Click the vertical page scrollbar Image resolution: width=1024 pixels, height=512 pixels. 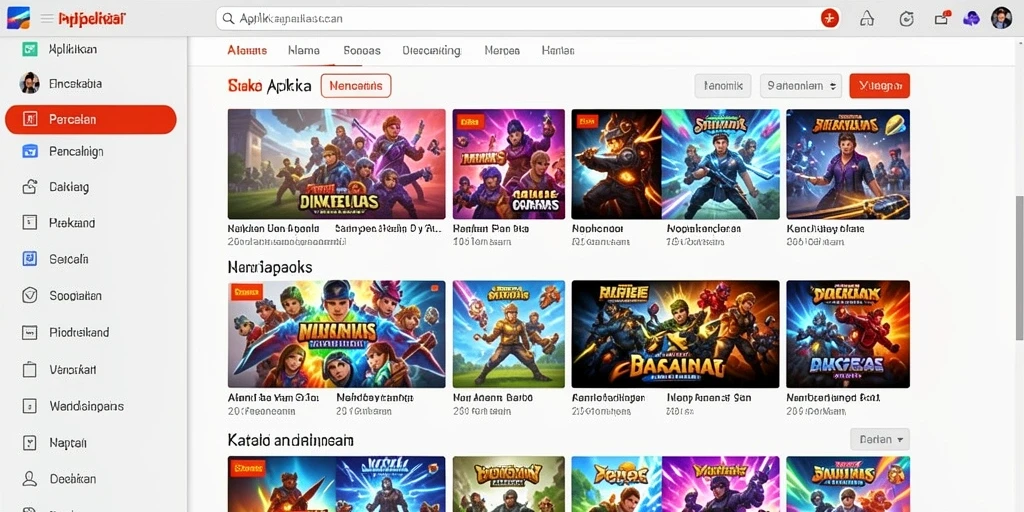(x=1019, y=268)
